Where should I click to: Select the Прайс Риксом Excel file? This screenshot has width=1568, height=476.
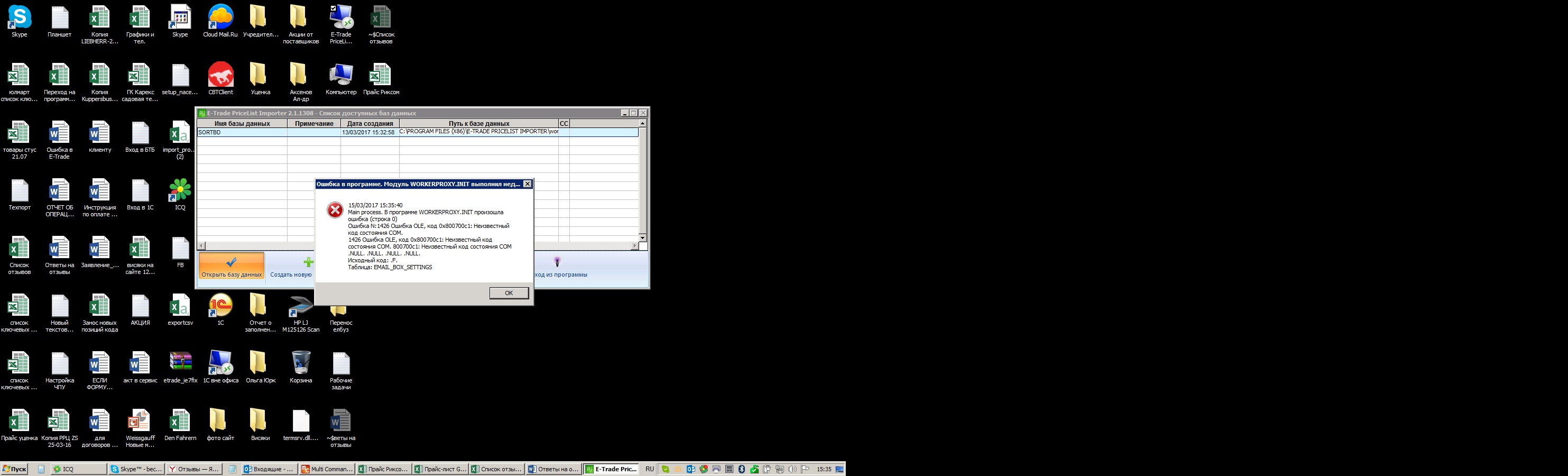pos(381,79)
